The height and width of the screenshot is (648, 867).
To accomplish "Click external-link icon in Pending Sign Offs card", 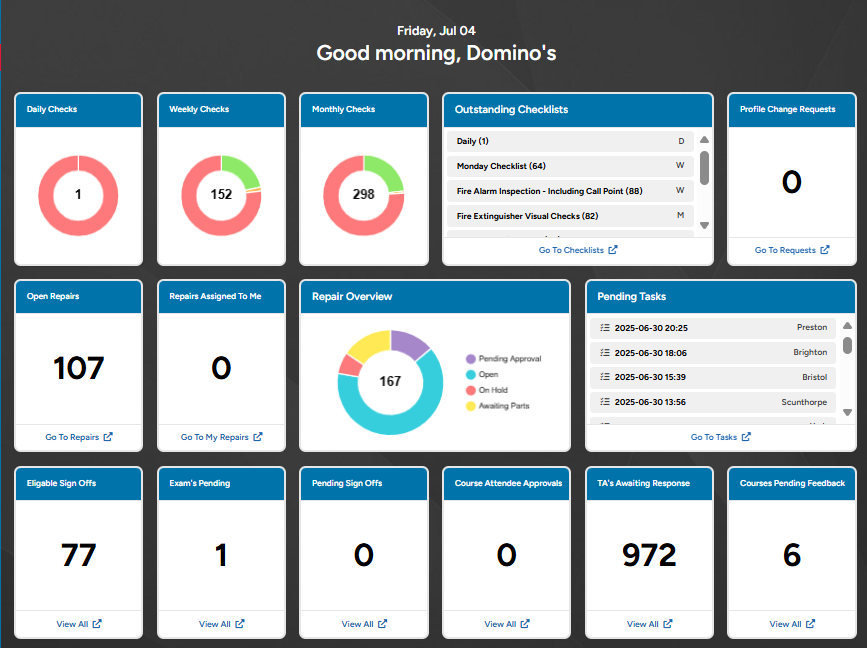I will (382, 624).
